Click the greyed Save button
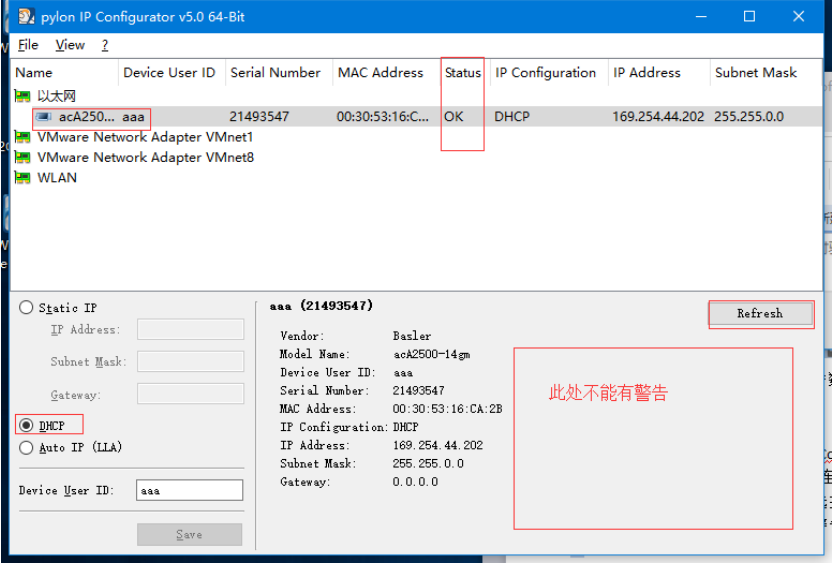 point(189,534)
